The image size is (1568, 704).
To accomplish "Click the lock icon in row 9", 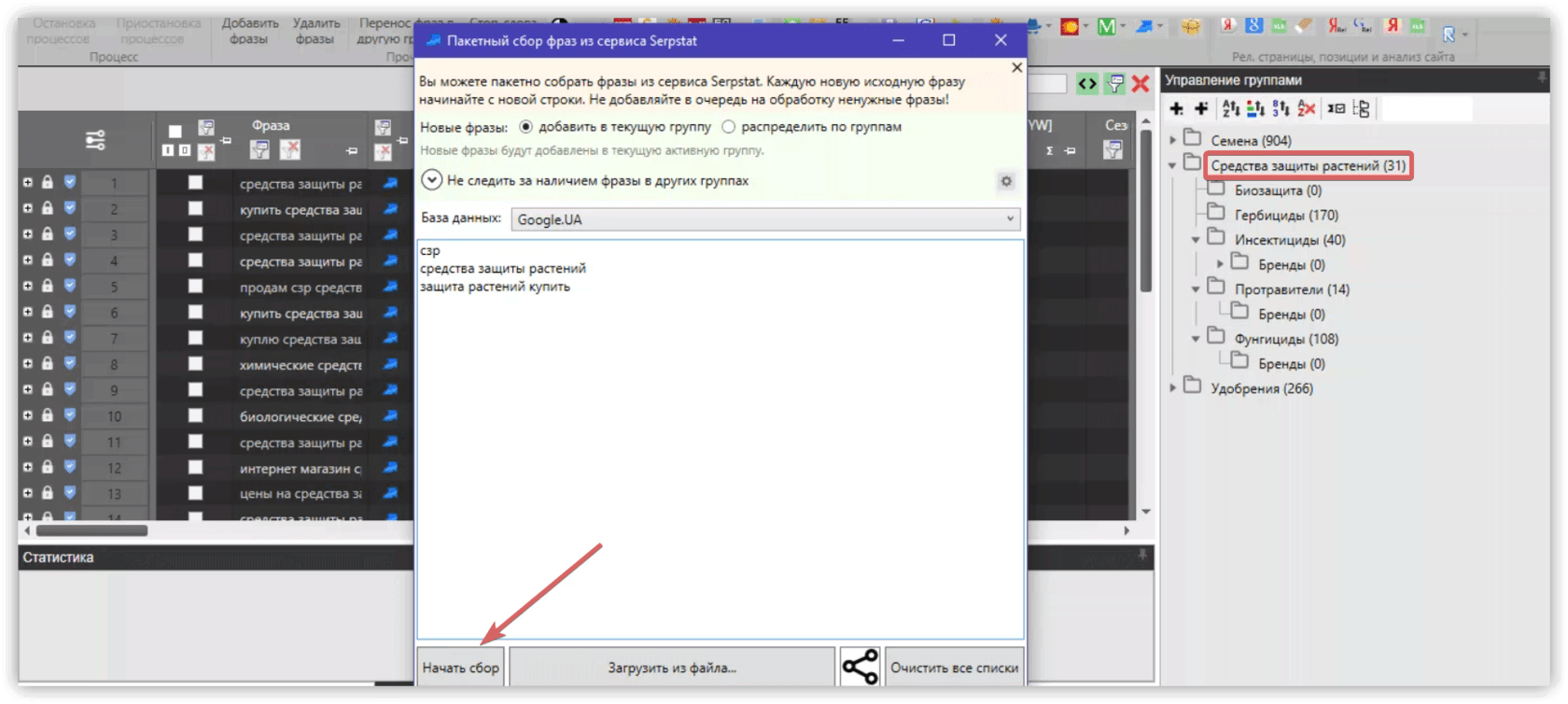I will click(47, 389).
